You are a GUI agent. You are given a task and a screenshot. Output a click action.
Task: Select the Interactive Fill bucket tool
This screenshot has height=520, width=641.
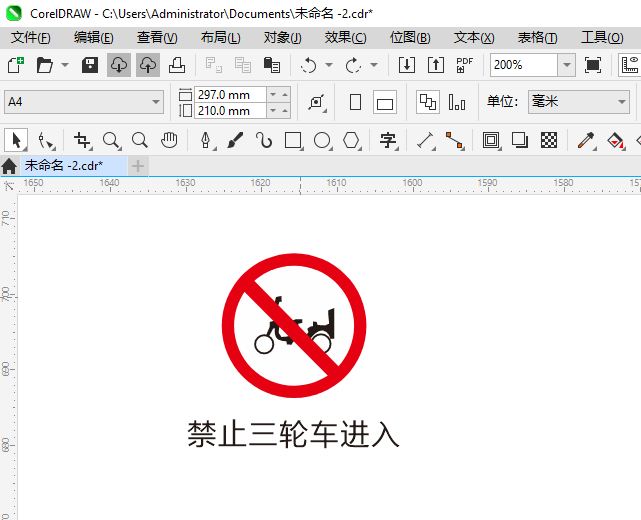point(615,141)
